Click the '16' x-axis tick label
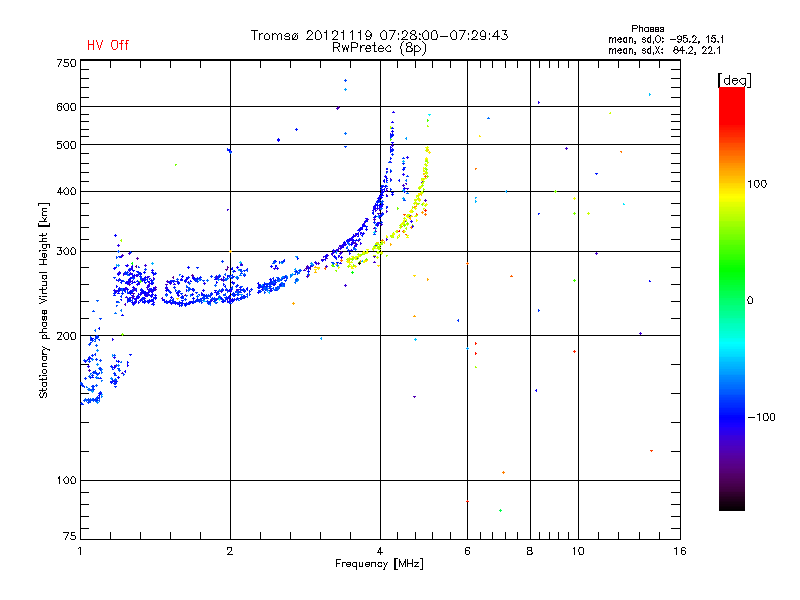Viewport: 800px width, 600px height. [x=680, y=551]
